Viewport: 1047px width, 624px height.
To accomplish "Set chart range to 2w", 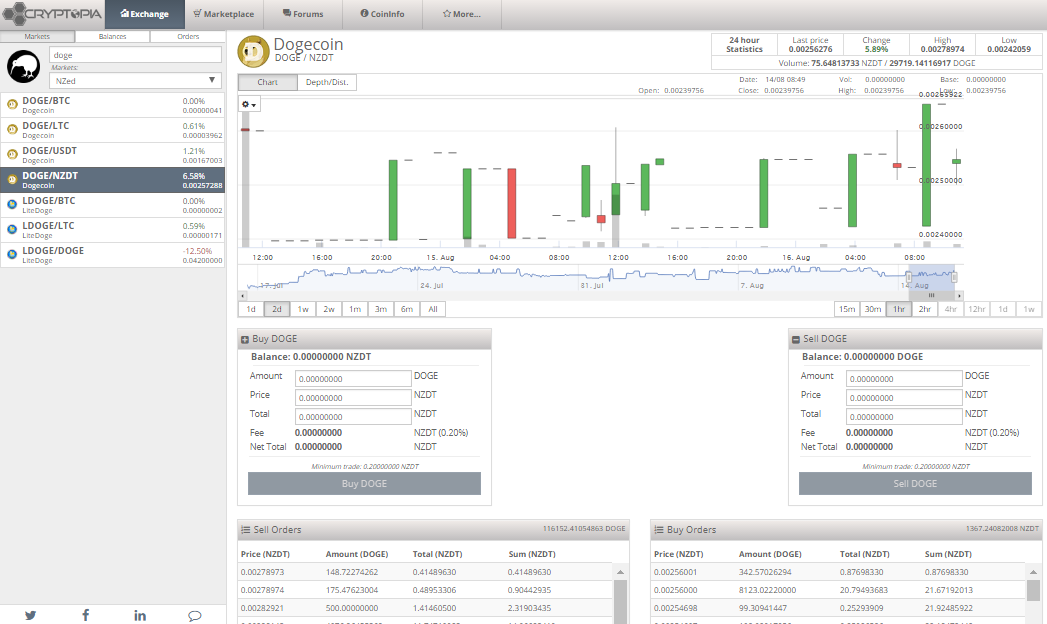I will (329, 309).
